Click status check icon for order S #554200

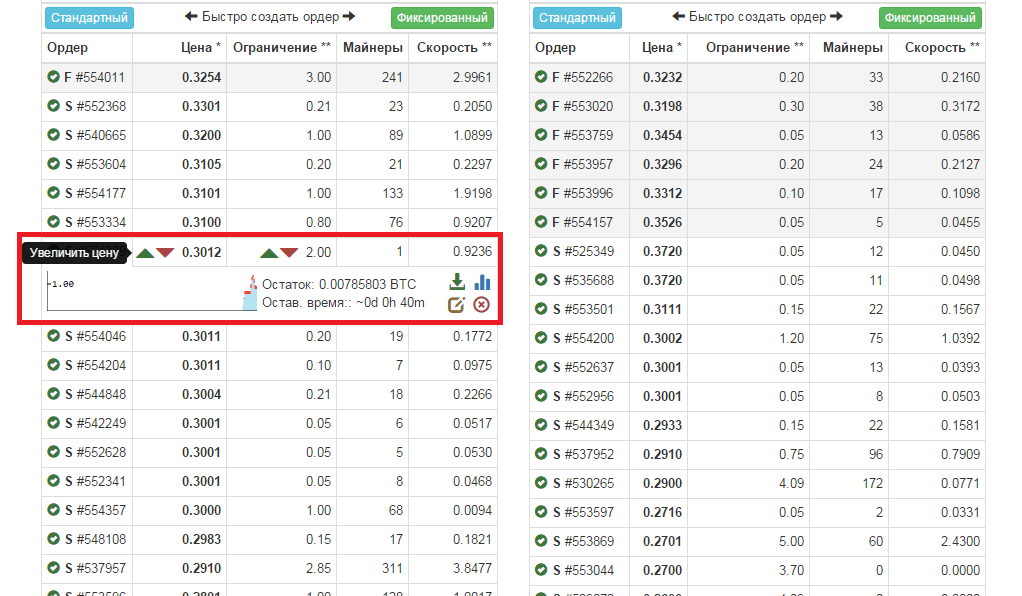click(541, 338)
